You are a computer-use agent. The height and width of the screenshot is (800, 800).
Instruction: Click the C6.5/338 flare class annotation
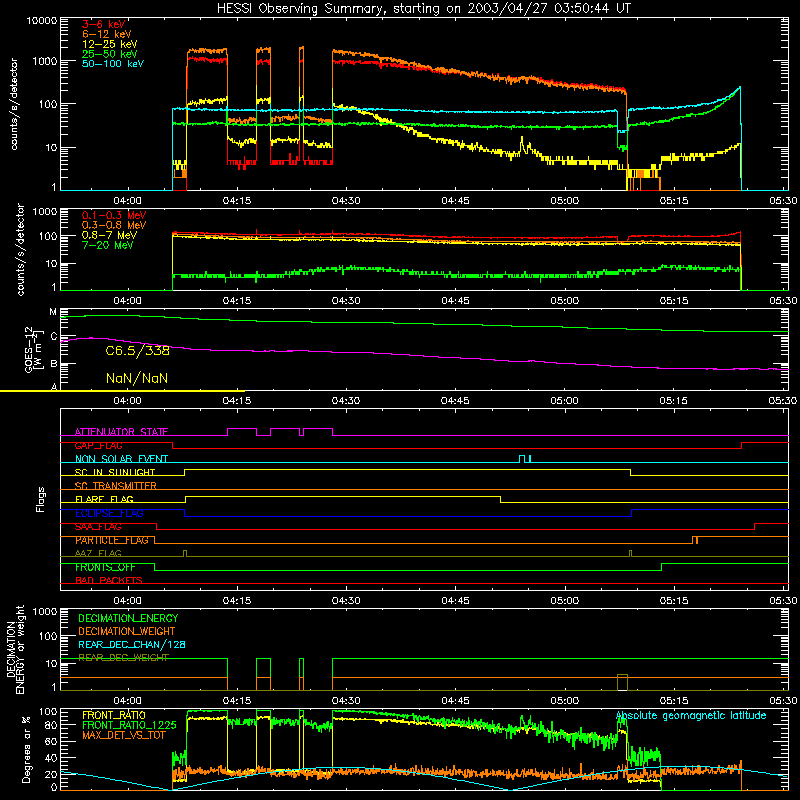click(x=137, y=351)
